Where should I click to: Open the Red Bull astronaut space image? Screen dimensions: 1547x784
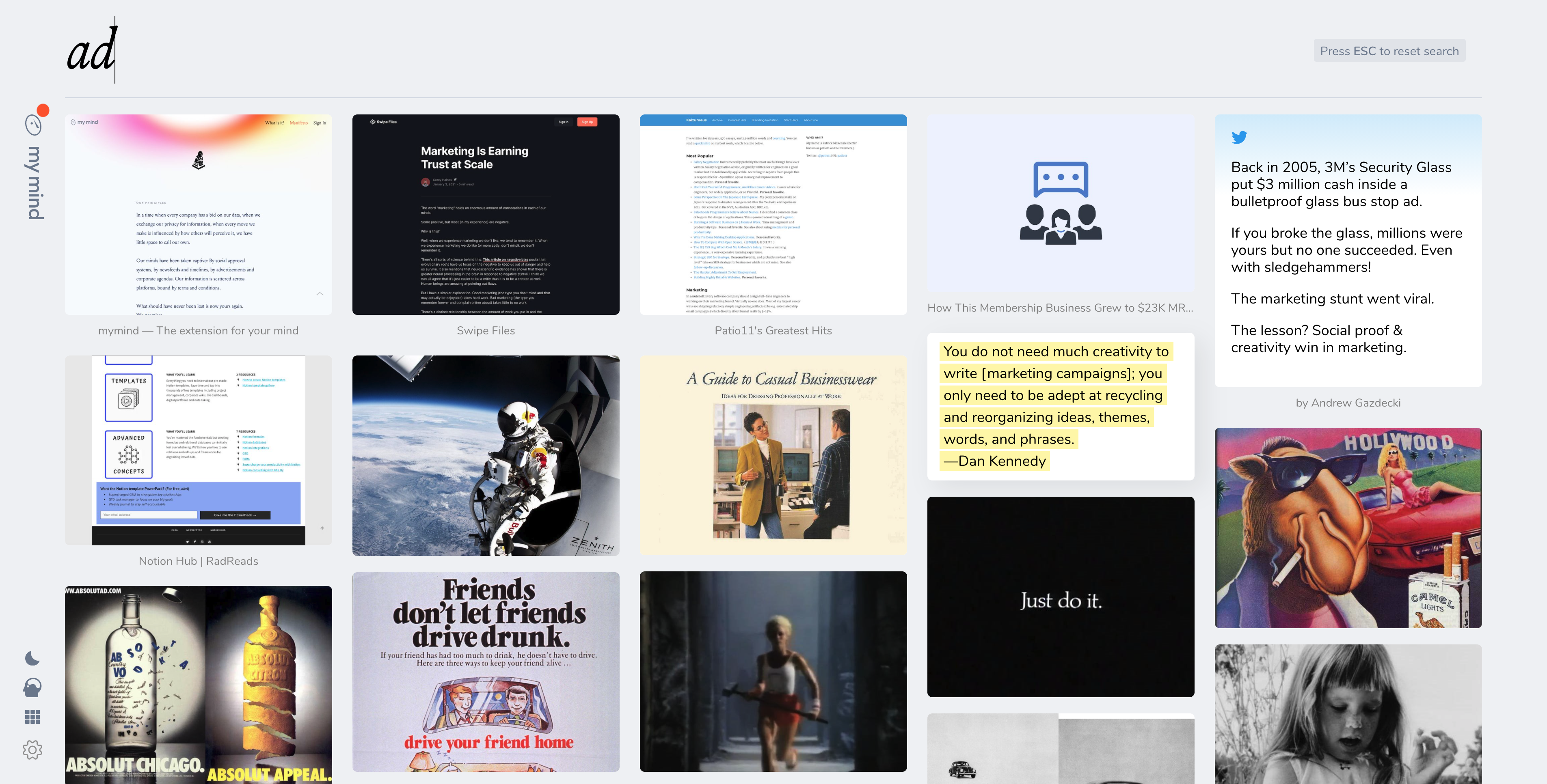pyautogui.click(x=485, y=455)
